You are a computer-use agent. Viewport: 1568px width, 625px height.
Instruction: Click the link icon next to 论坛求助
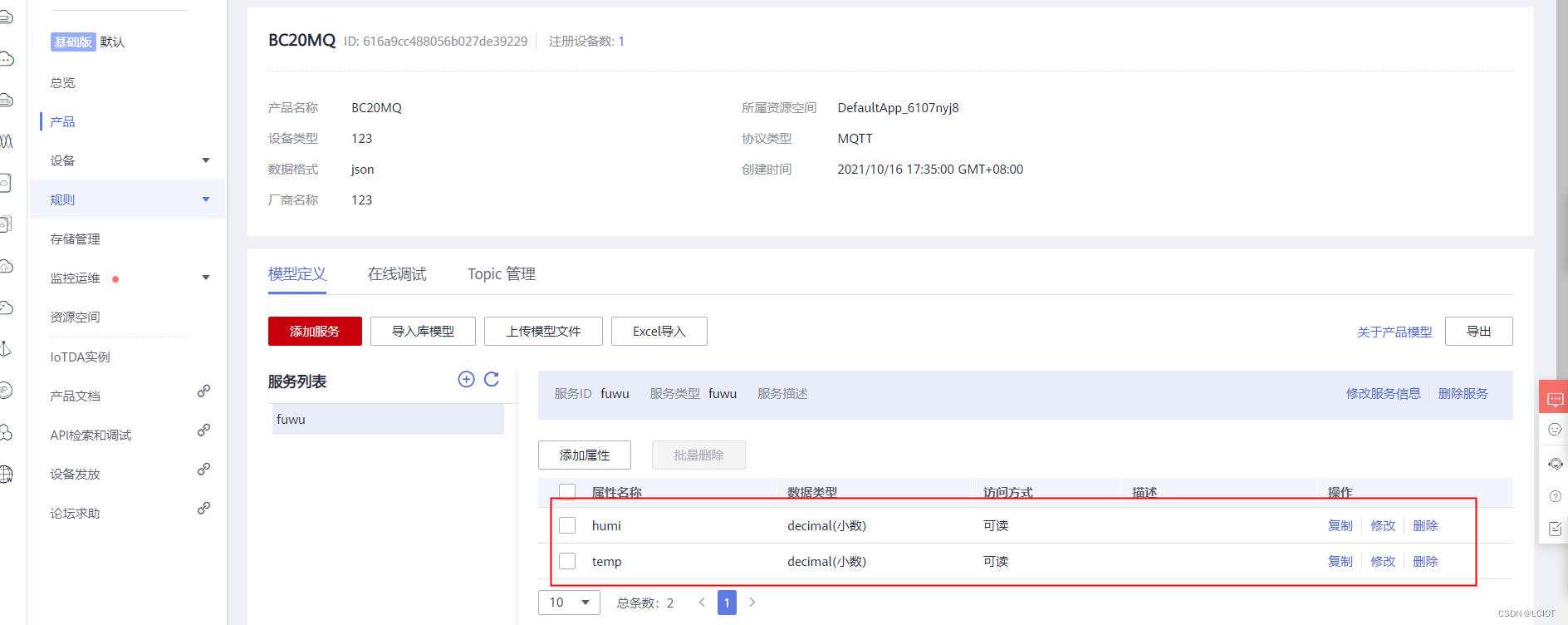click(x=203, y=508)
